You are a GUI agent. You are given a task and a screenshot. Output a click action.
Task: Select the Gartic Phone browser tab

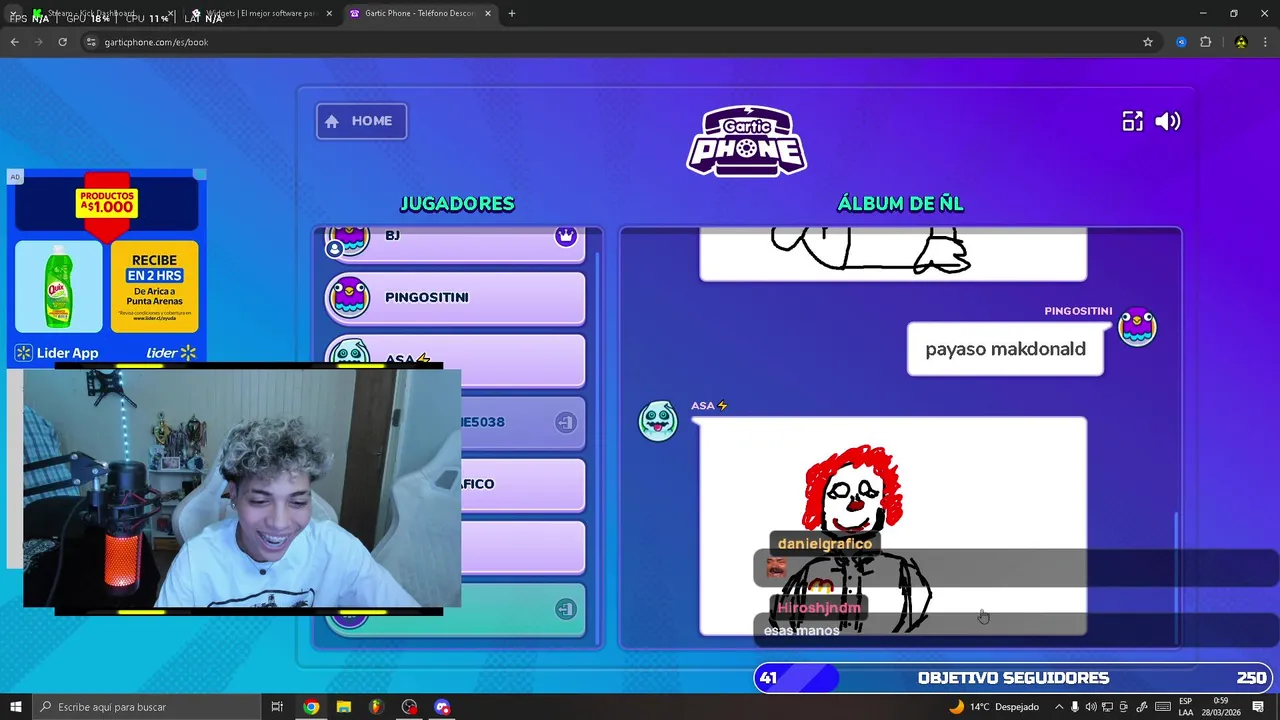pyautogui.click(x=419, y=14)
